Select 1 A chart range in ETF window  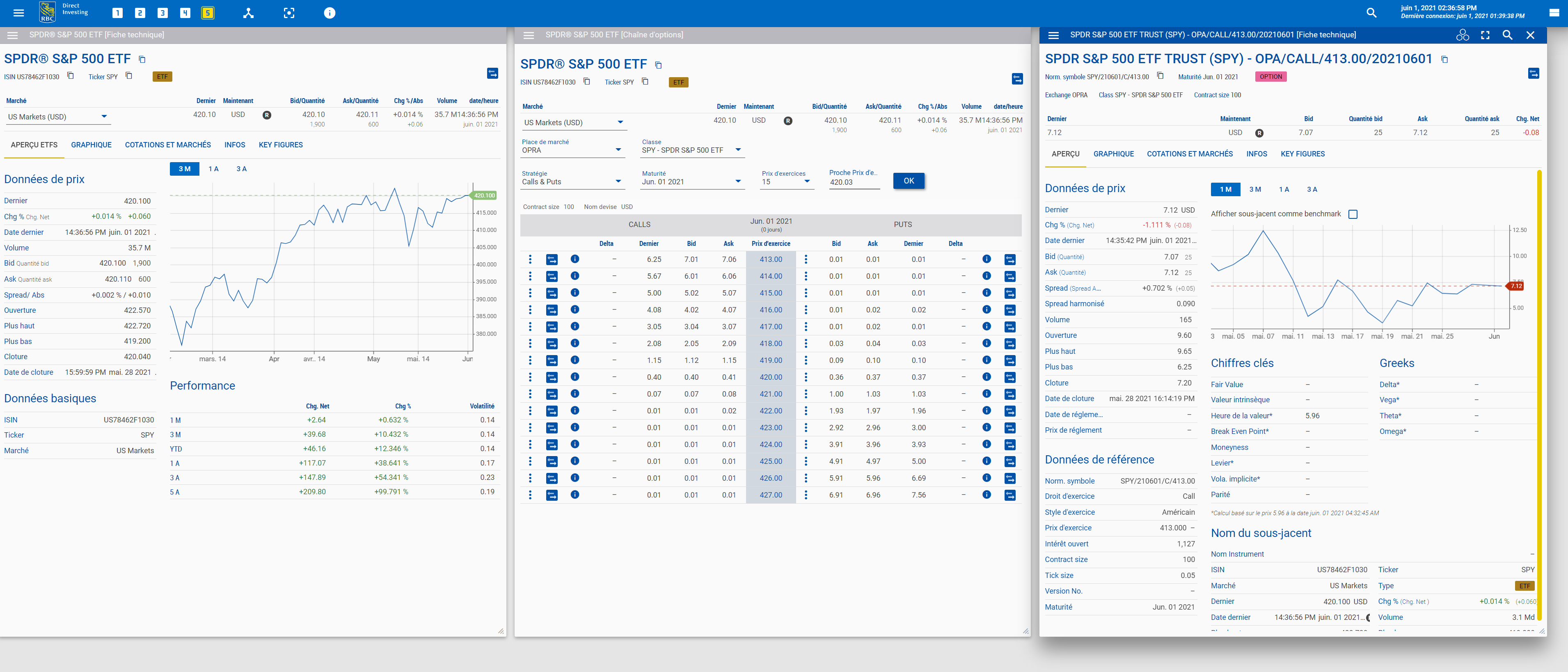(x=213, y=169)
